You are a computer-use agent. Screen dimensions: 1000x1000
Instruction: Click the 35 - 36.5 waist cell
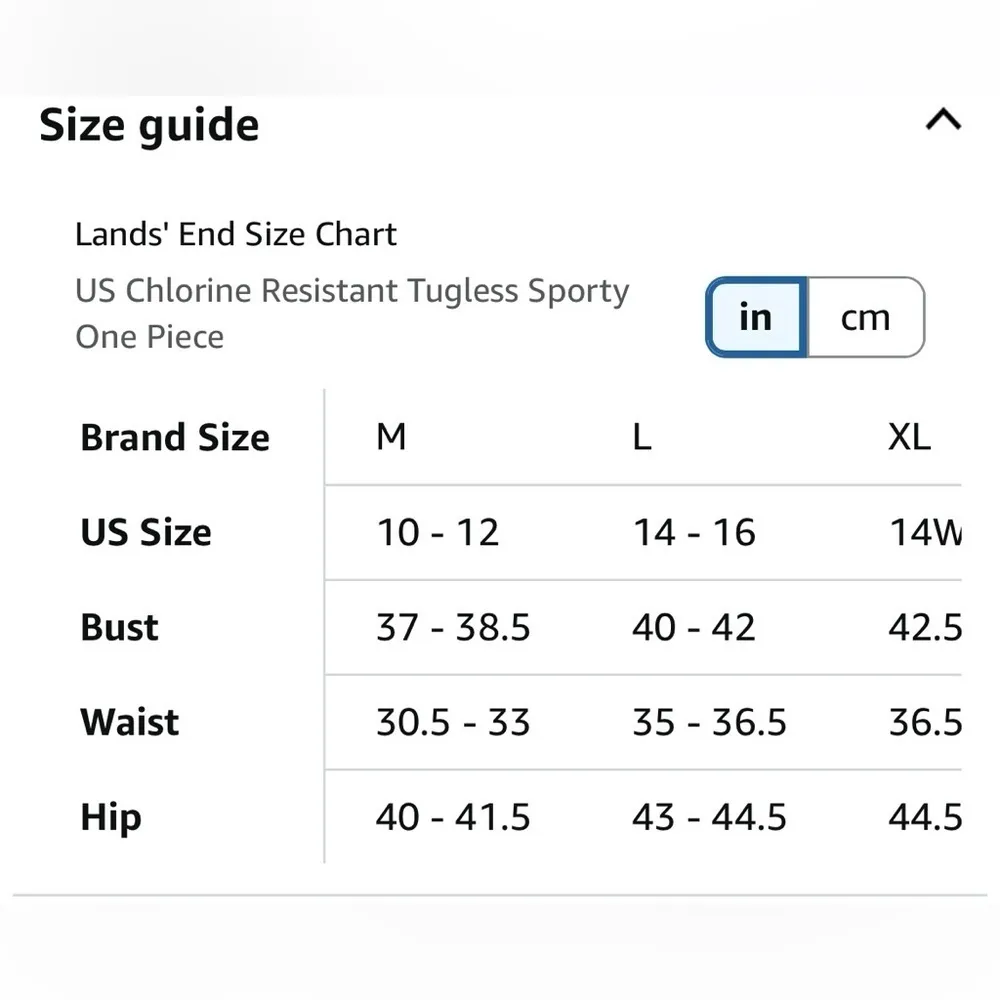click(x=709, y=722)
